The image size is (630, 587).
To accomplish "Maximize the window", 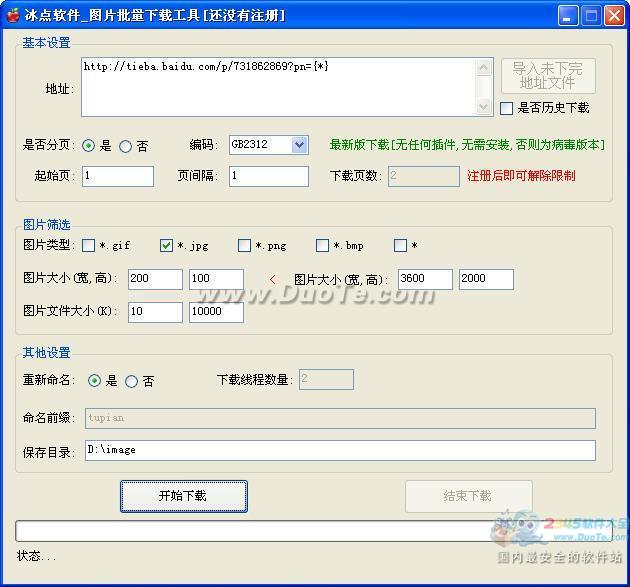I will (x=591, y=16).
